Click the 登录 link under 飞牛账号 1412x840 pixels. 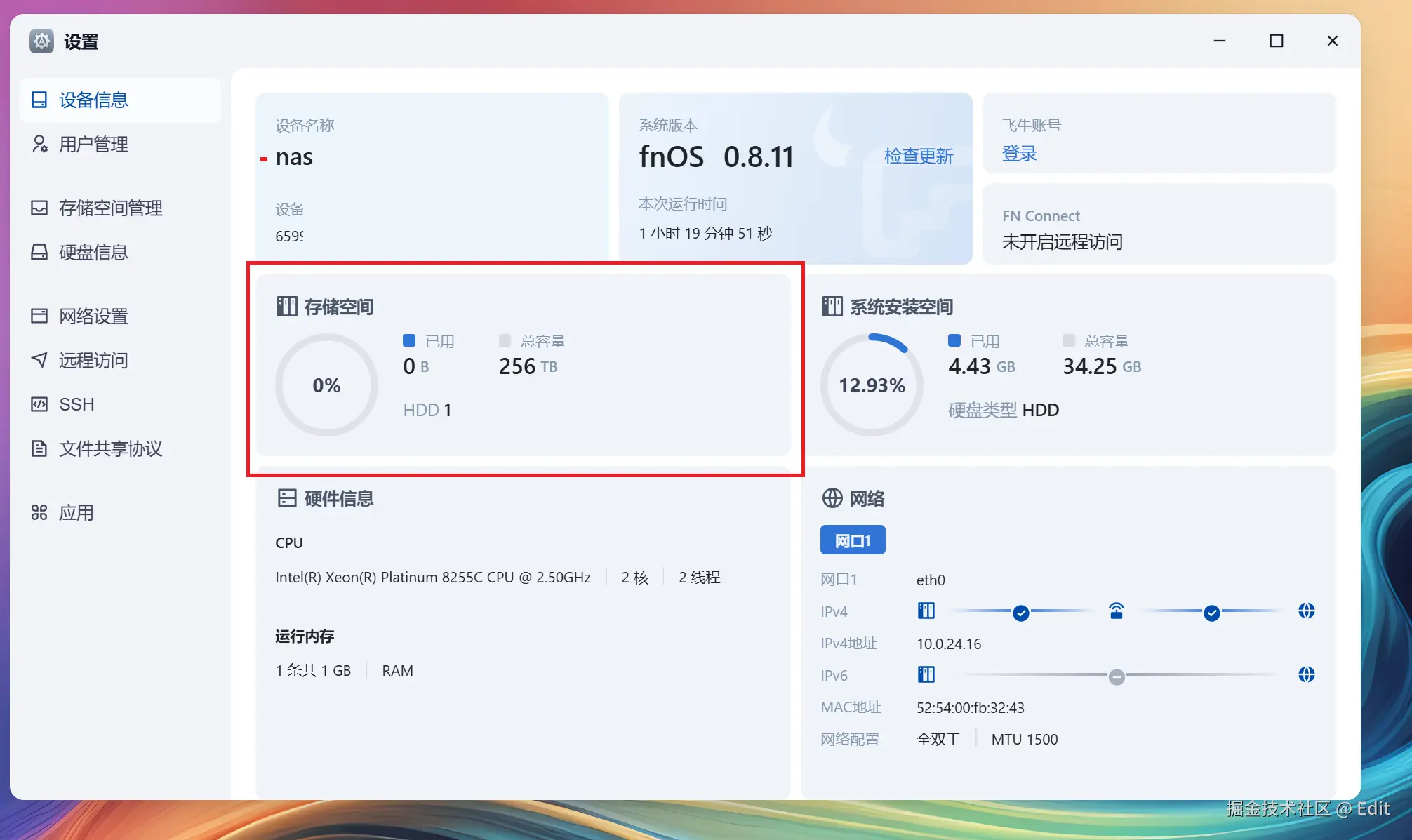[x=1019, y=153]
